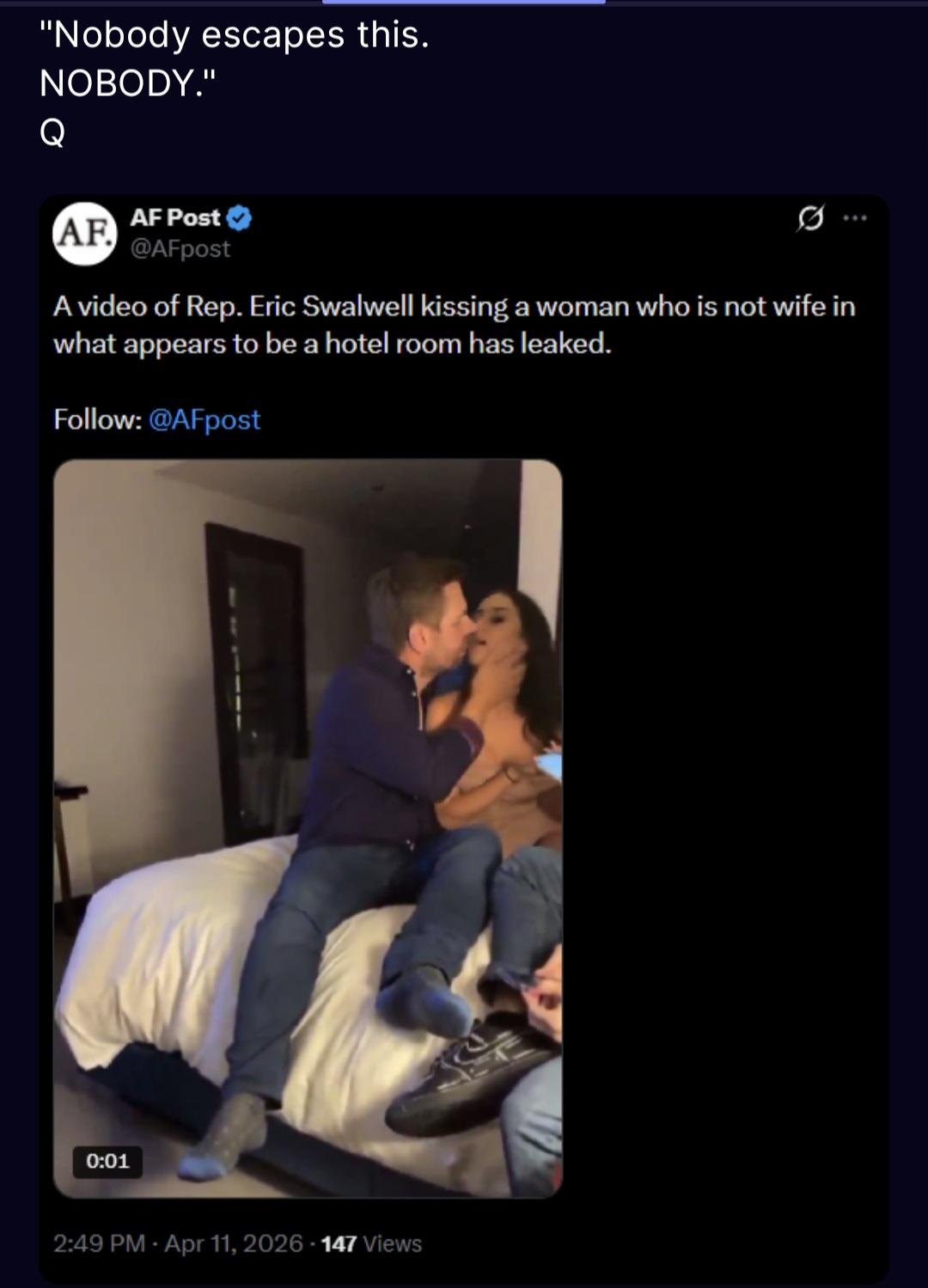The image size is (928, 1288).
Task: Open the three-dot more options menu
Action: point(855,218)
